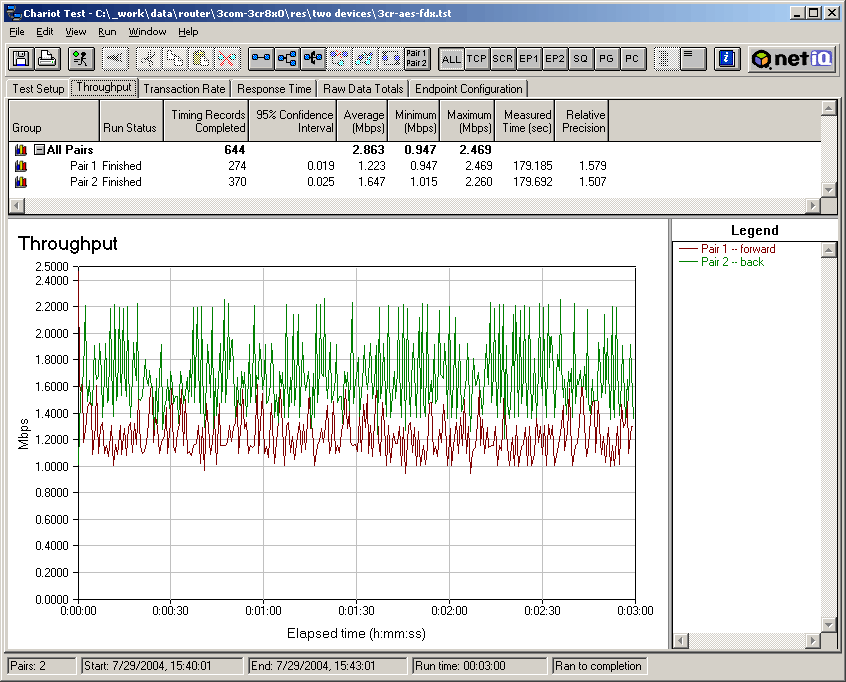
Task: Click the Timing Records Completed column header
Action: point(206,121)
